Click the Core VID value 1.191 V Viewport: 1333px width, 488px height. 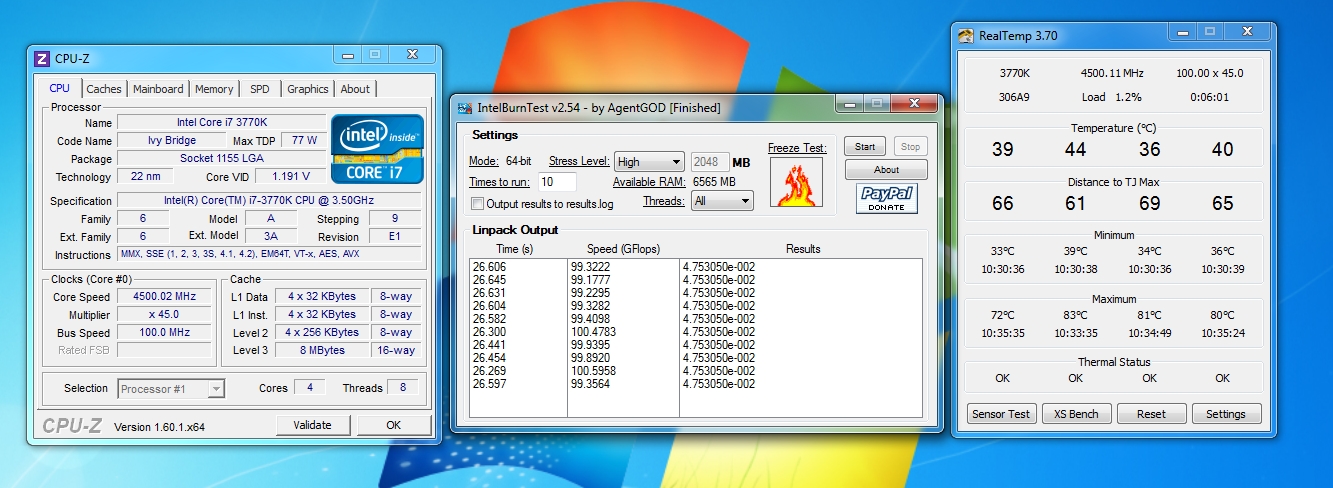coord(291,177)
